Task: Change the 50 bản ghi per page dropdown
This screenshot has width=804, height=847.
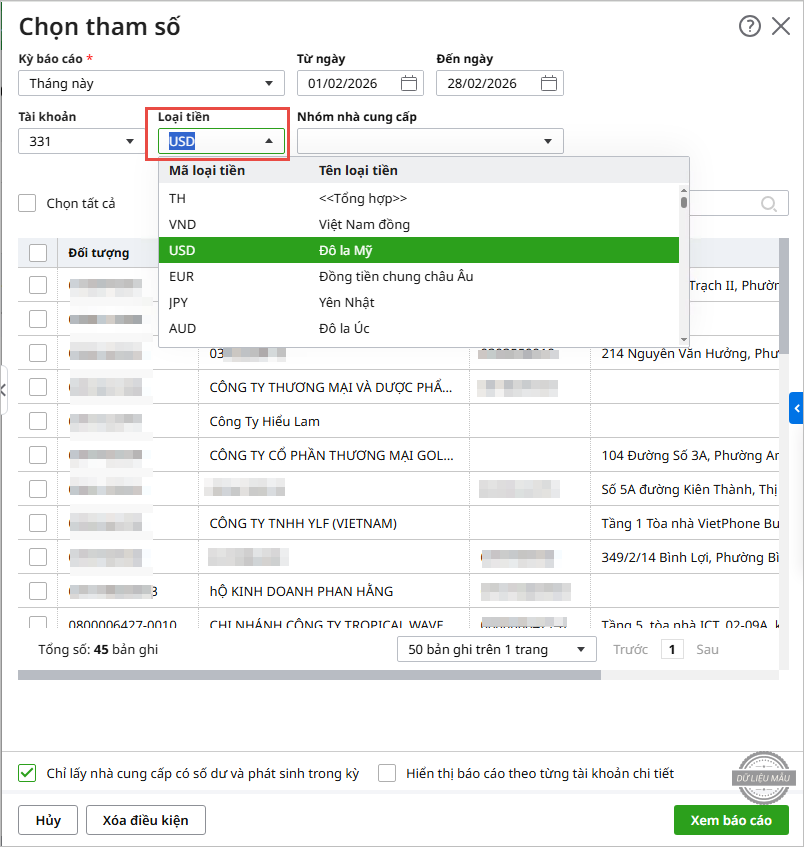Action: click(x=495, y=650)
